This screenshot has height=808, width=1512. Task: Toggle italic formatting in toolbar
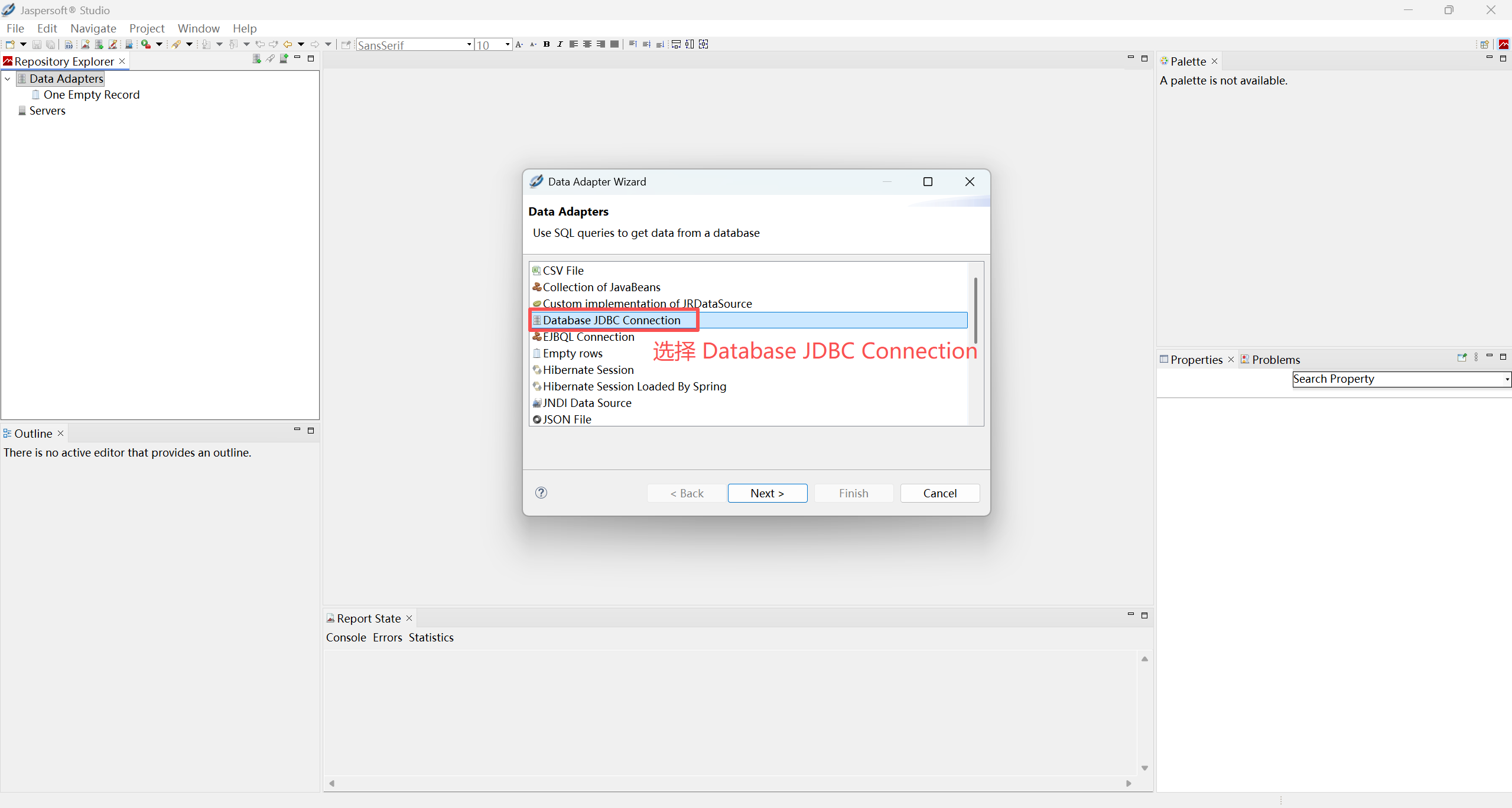tap(560, 44)
